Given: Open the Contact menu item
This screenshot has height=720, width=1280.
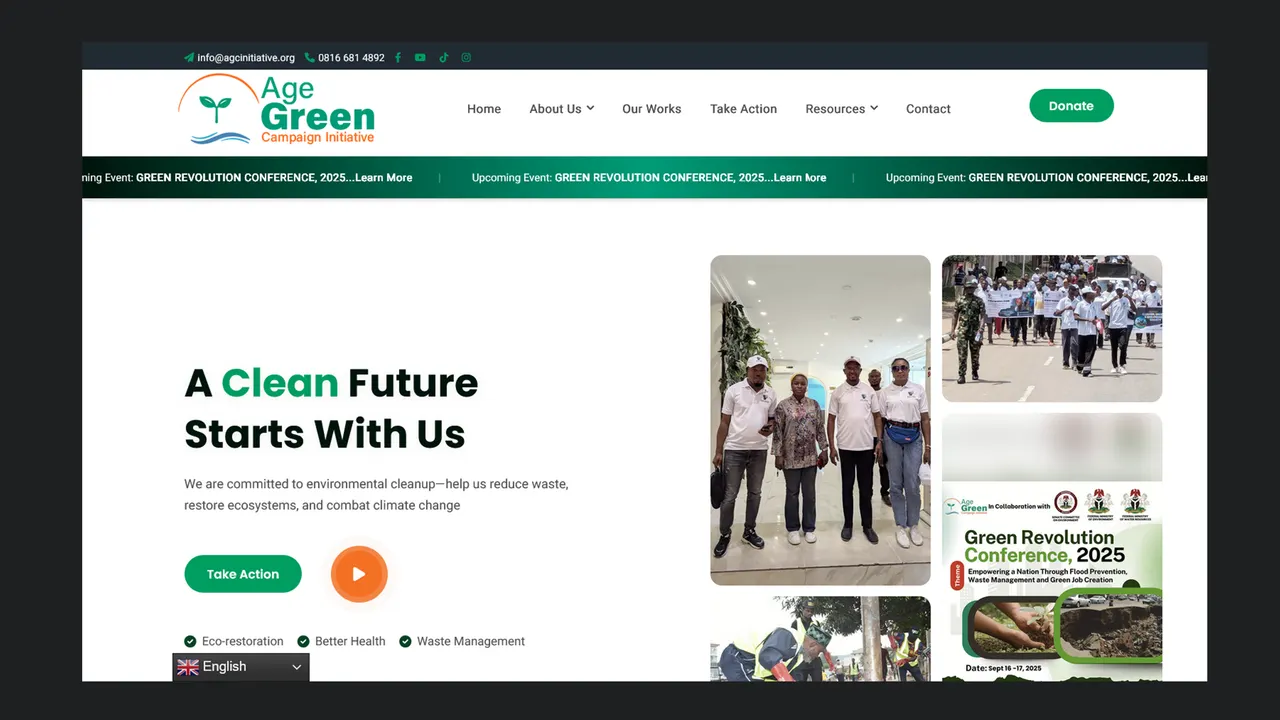Looking at the screenshot, I should click(x=928, y=109).
